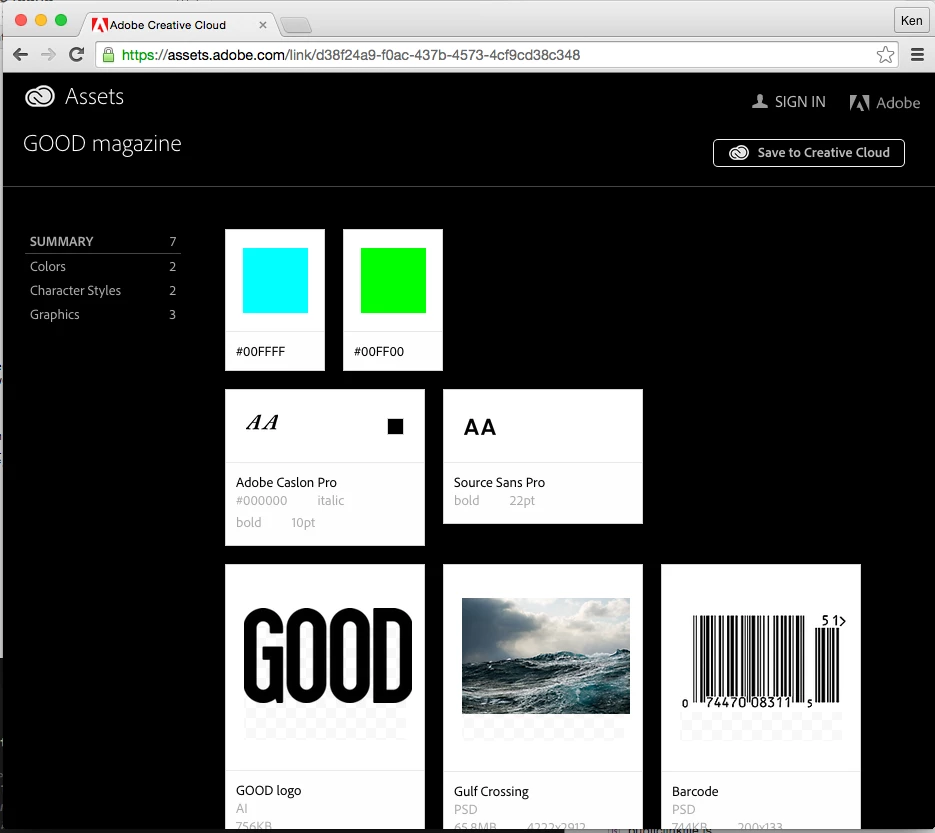This screenshot has width=935, height=833.
Task: Open the Gulf Crossing ocean thumbnail
Action: click(546, 656)
